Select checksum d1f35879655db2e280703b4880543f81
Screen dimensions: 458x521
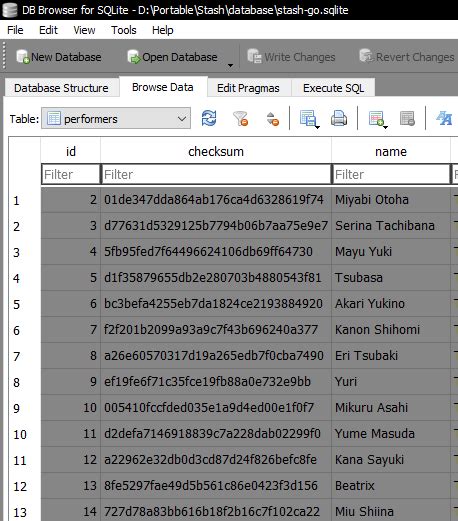coord(216,278)
